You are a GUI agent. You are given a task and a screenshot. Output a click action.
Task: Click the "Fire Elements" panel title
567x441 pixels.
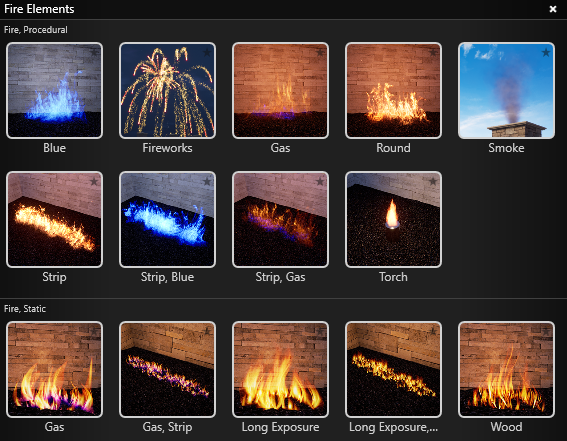click(39, 9)
